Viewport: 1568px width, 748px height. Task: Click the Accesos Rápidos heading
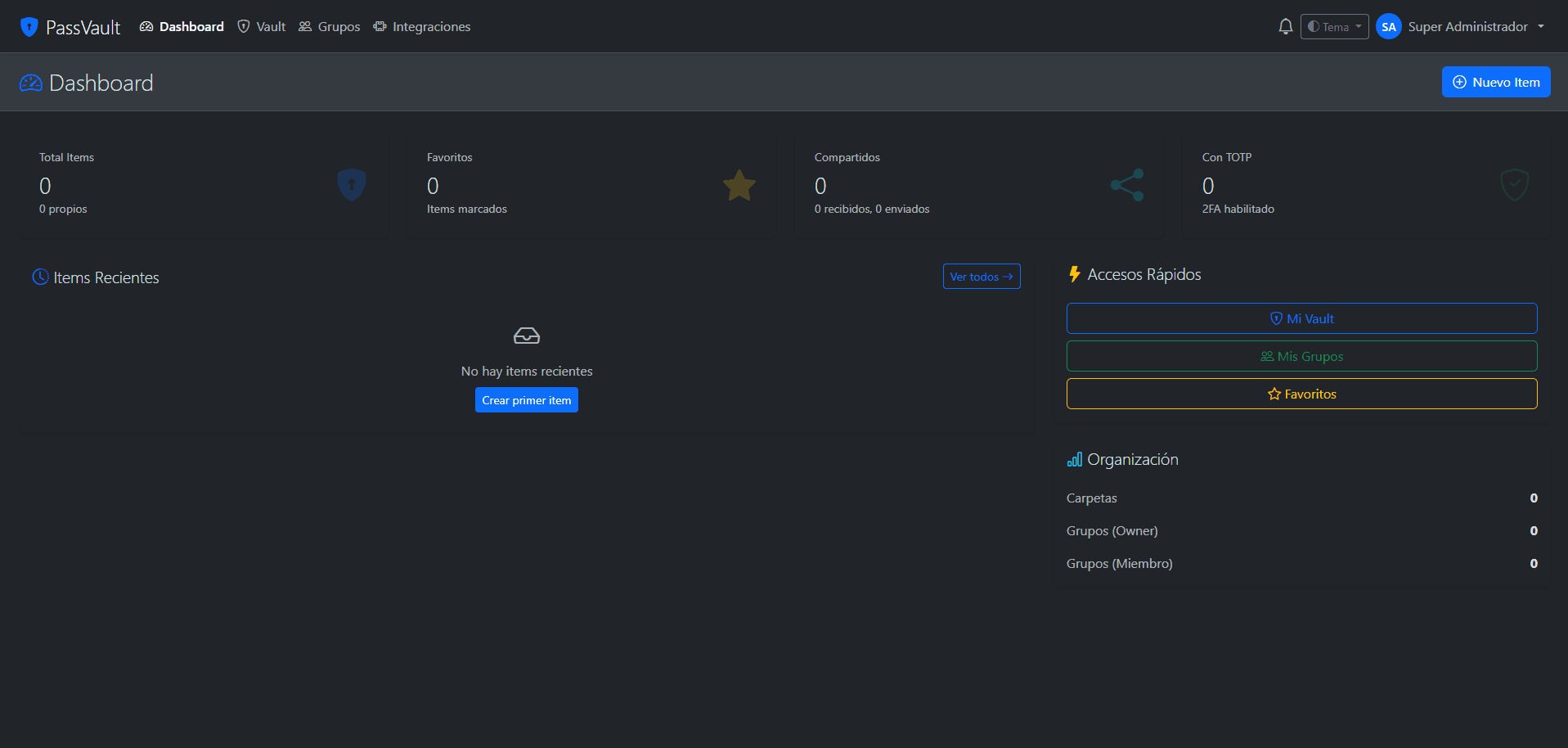click(1144, 274)
